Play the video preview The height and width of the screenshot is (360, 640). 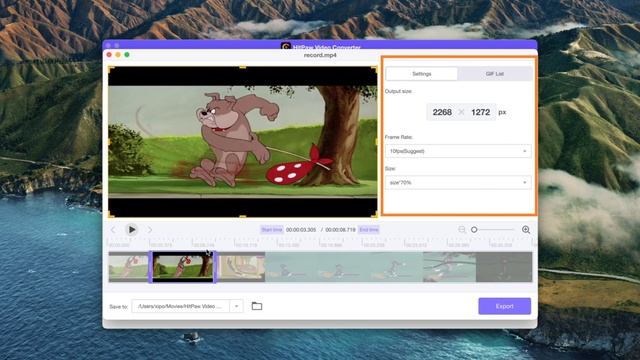pyautogui.click(x=131, y=230)
